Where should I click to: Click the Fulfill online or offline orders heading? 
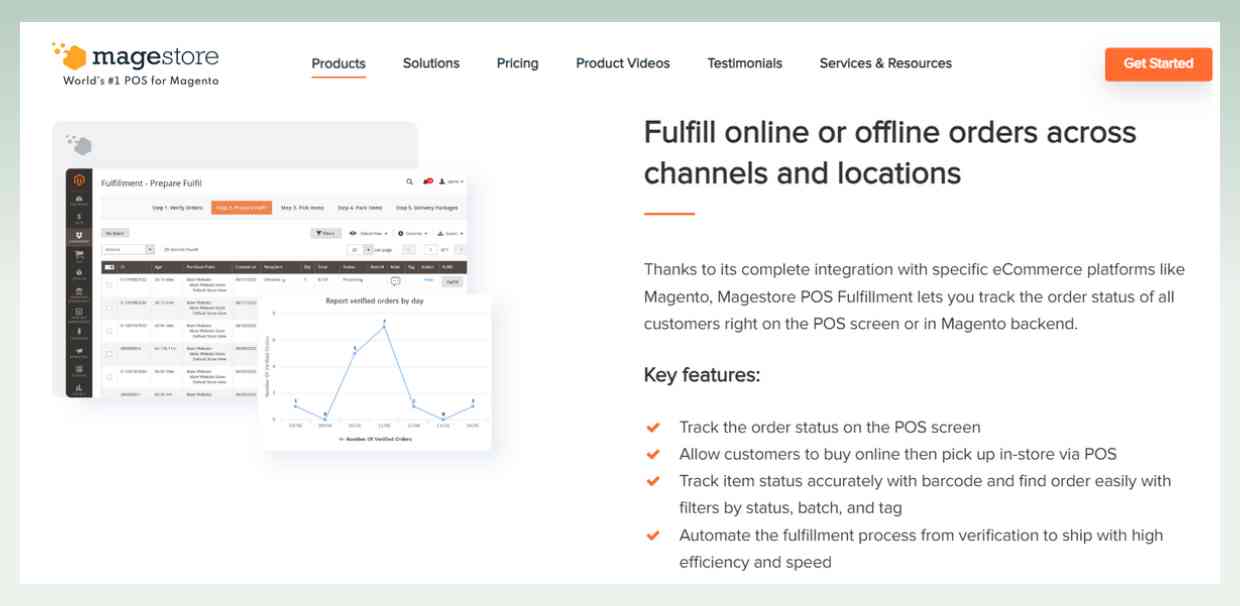(890, 152)
